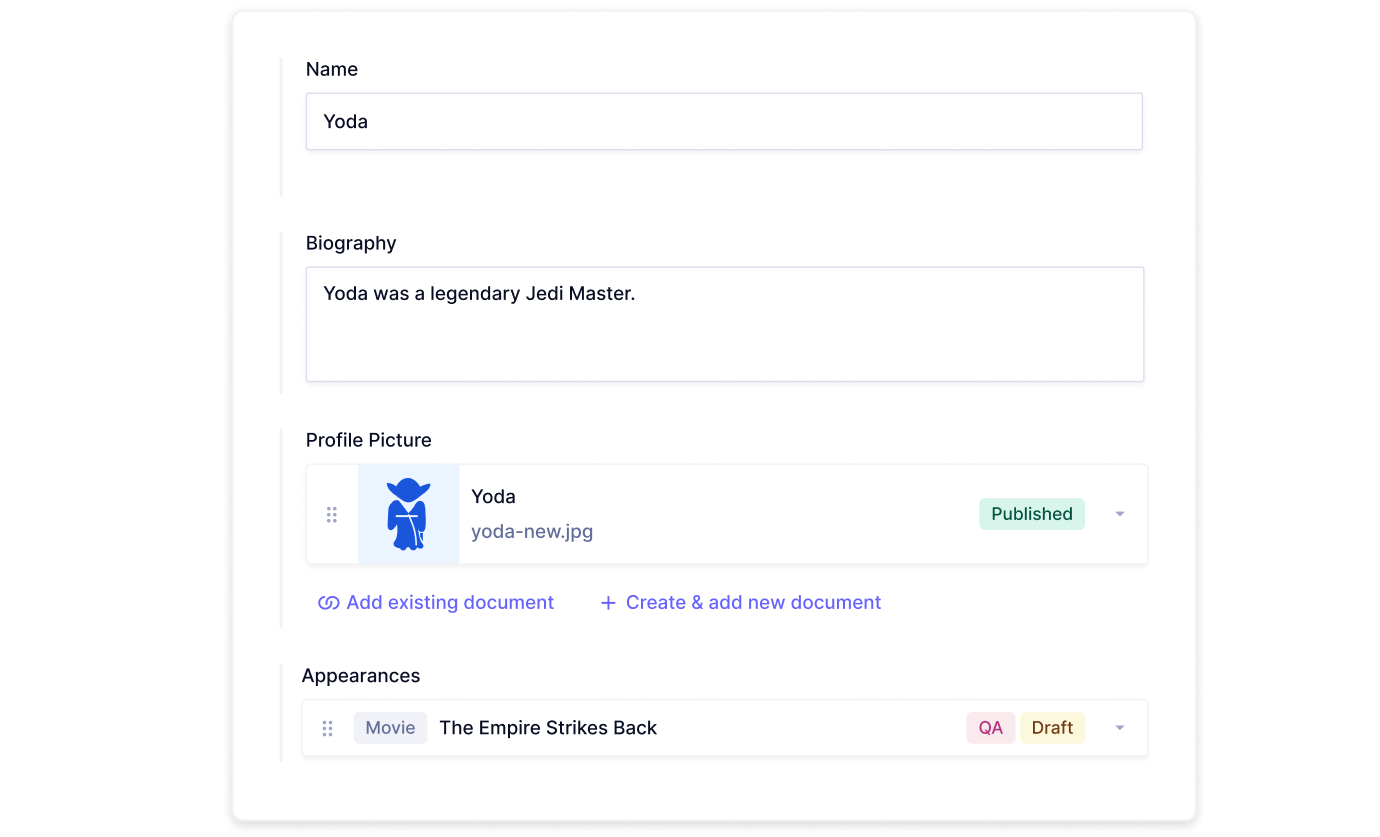Screen dimensions: 1380x837
Task: Click the Appearances field label
Action: pos(361,676)
